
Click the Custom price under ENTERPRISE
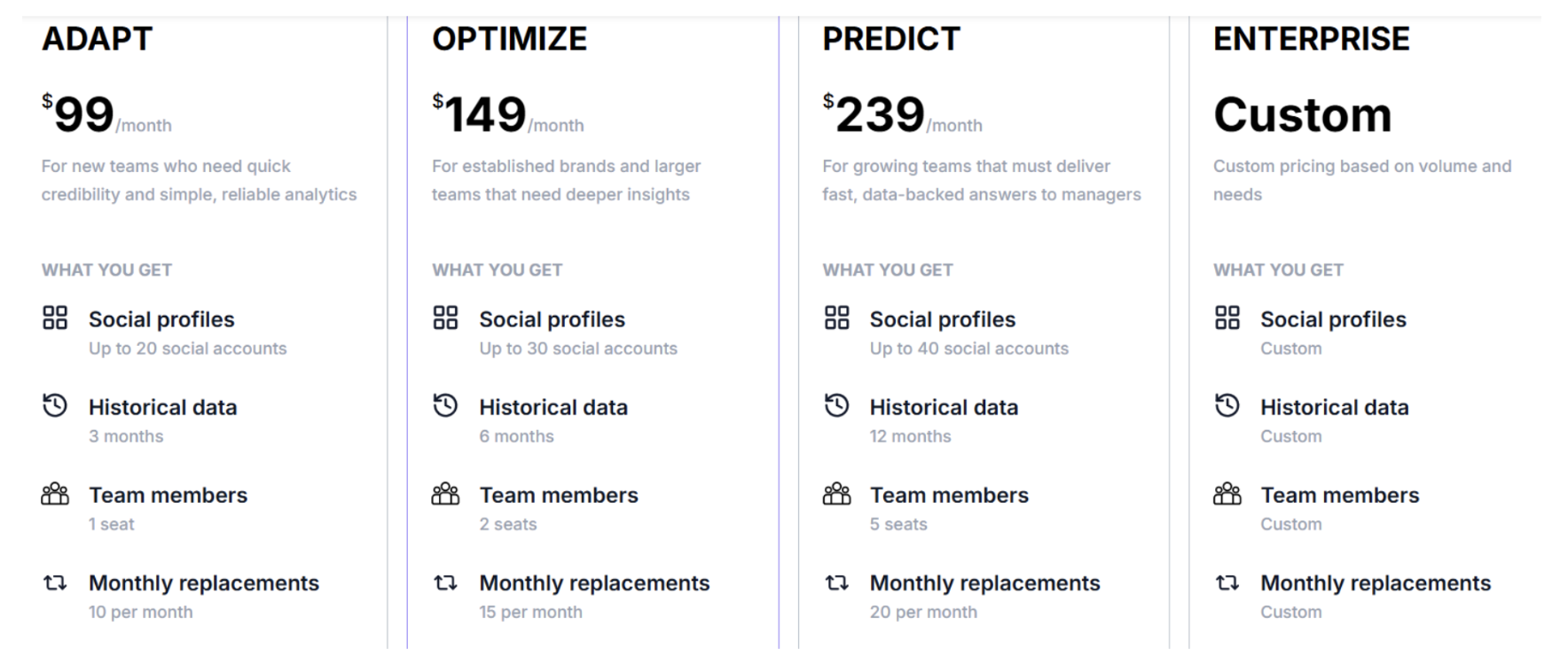coord(1302,115)
